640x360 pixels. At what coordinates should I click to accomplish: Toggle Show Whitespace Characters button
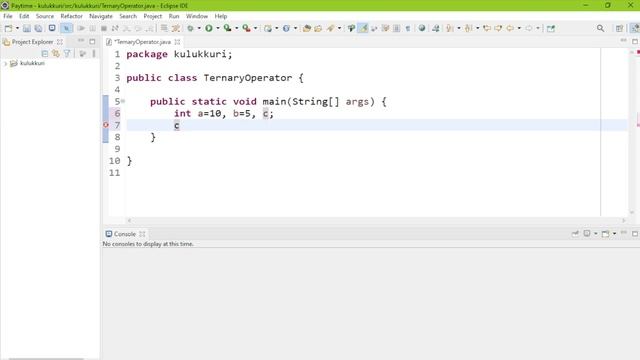tap(408, 28)
